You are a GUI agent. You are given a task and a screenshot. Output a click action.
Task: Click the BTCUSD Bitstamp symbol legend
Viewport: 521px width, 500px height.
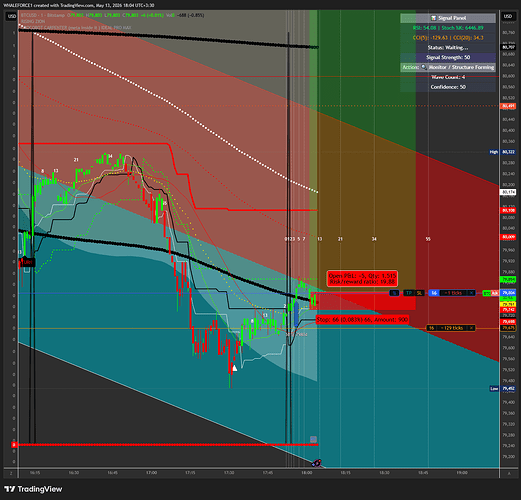click(x=43, y=15)
